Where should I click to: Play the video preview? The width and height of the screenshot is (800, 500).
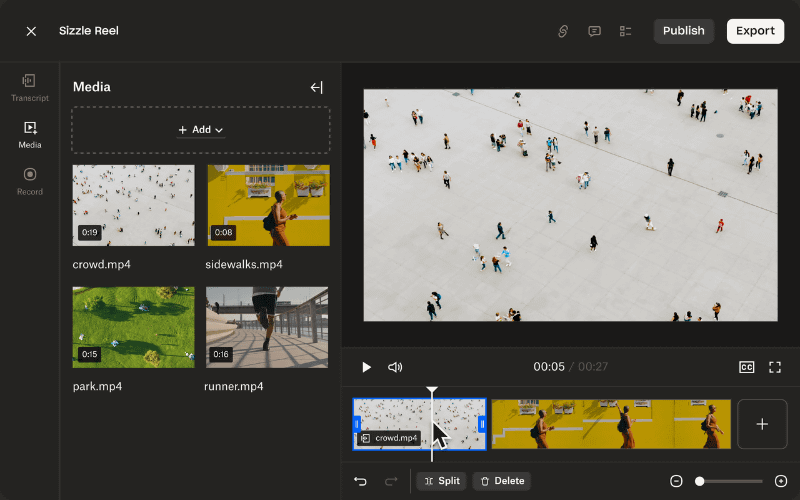366,367
